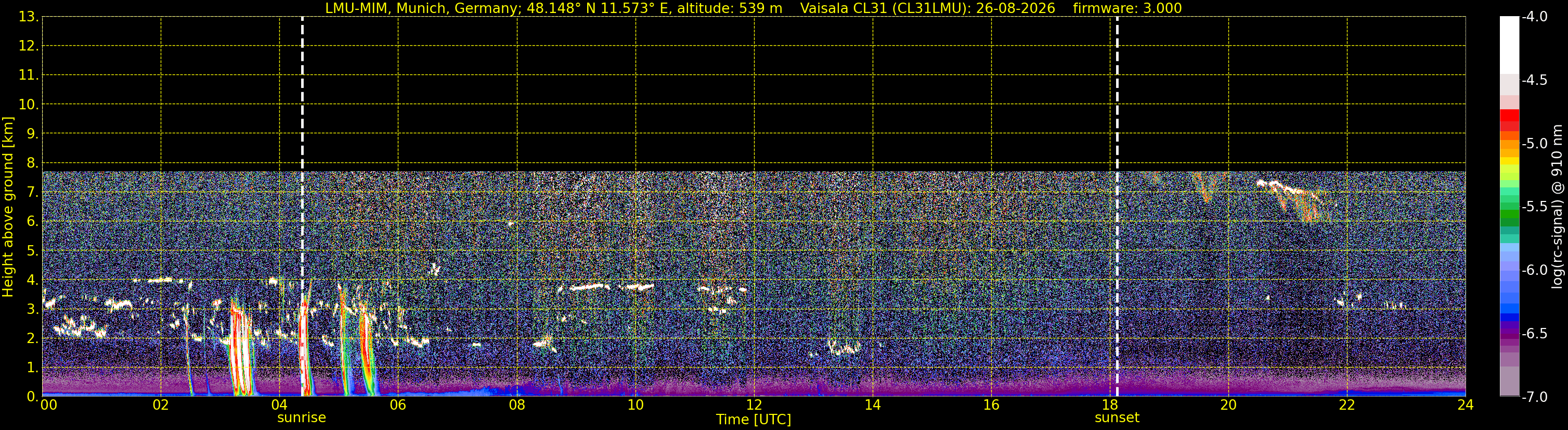Click the sunrise dashed vertical line

tap(302, 207)
